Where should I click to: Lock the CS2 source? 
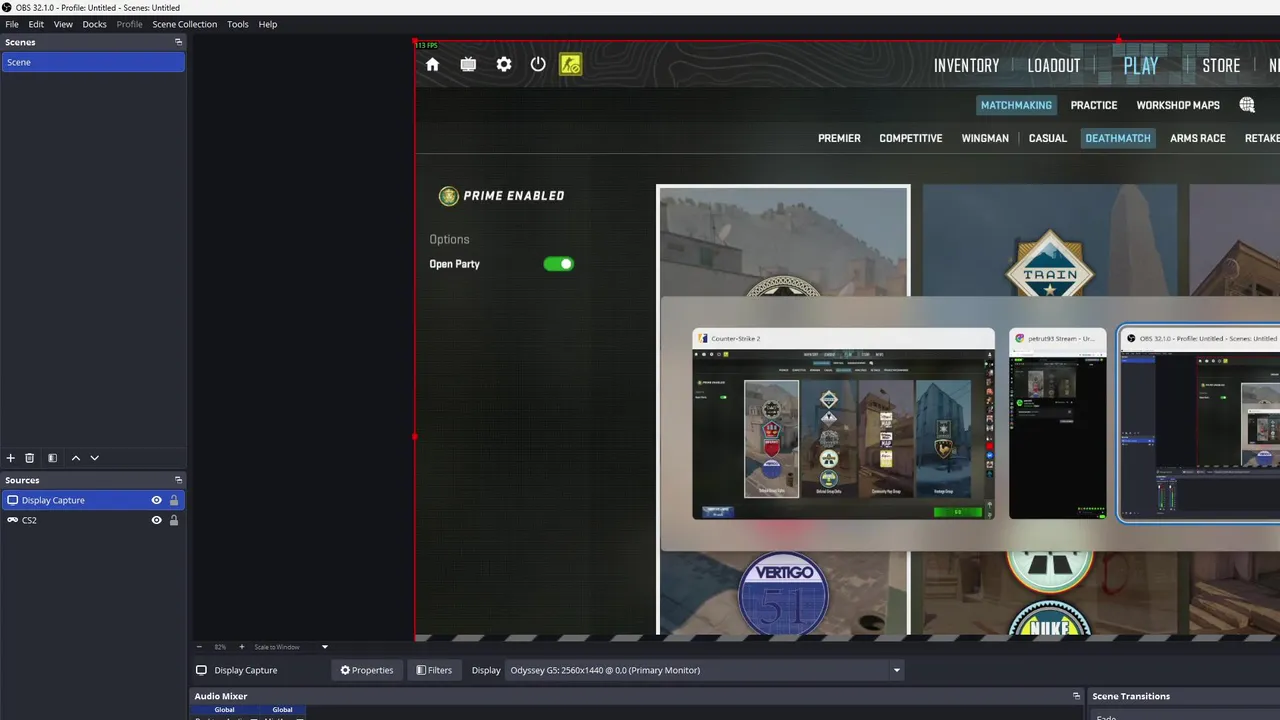pos(174,520)
